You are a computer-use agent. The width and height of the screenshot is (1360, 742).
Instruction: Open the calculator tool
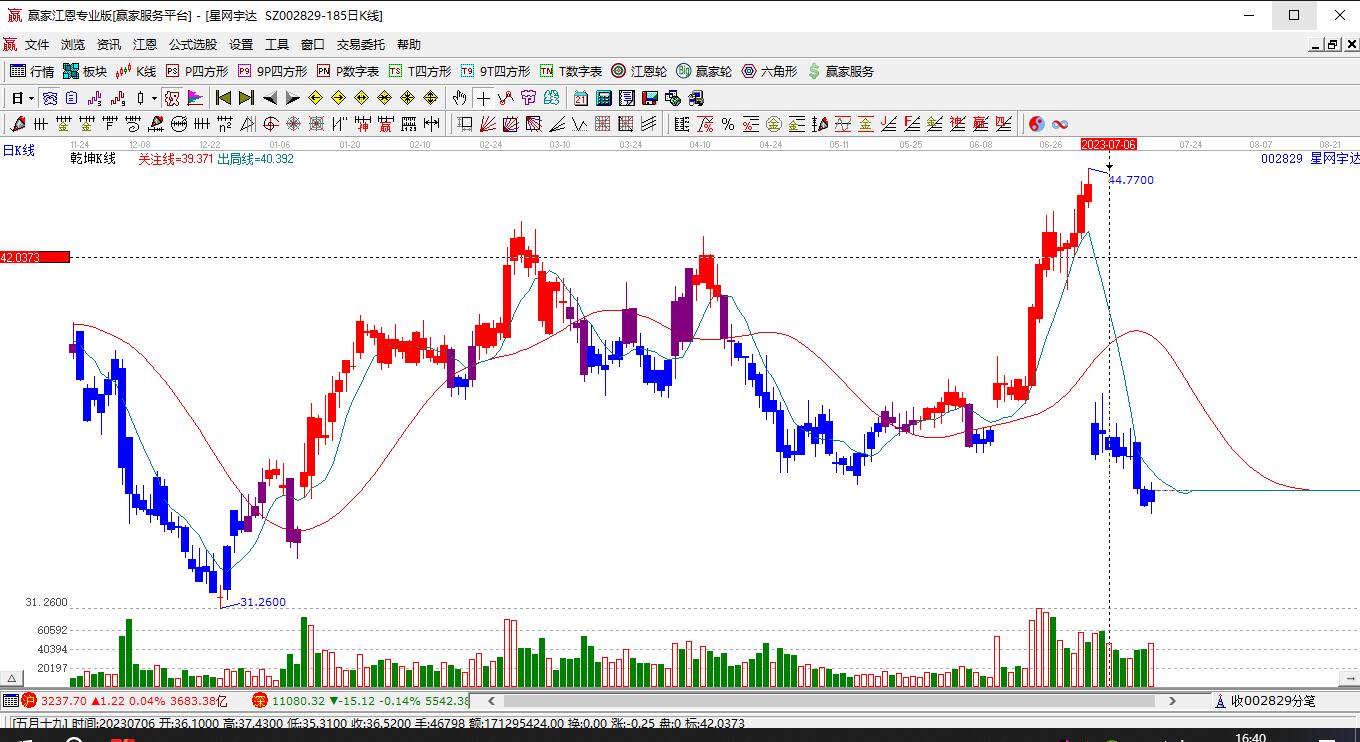coord(604,98)
